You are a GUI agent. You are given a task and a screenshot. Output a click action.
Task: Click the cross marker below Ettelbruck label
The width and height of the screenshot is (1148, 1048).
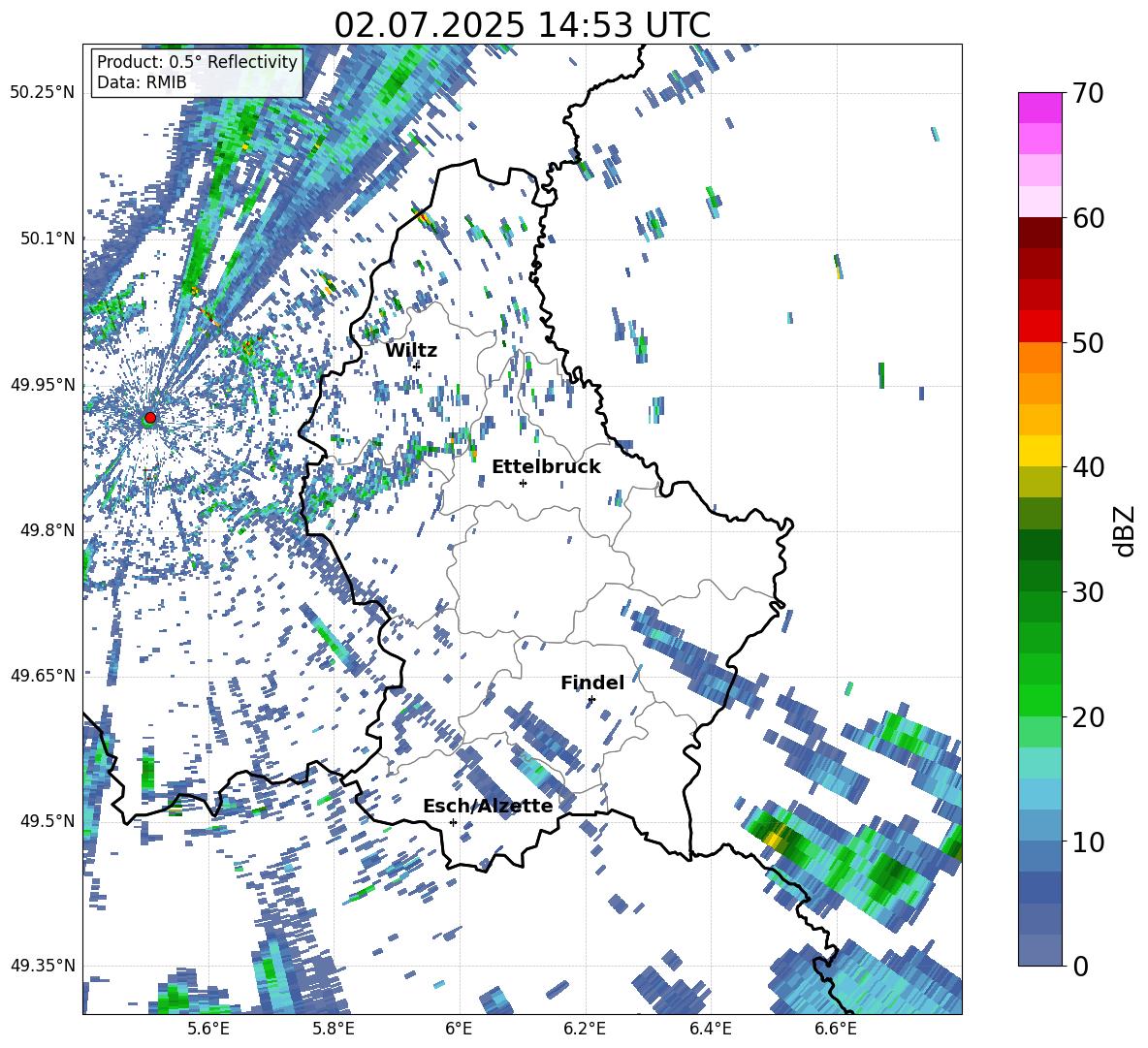[x=523, y=483]
